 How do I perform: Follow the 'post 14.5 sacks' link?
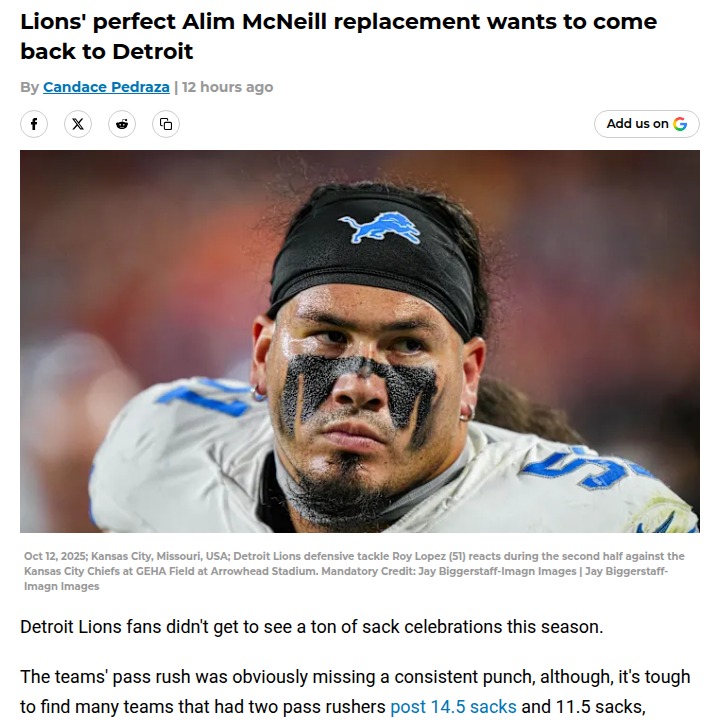click(x=453, y=707)
